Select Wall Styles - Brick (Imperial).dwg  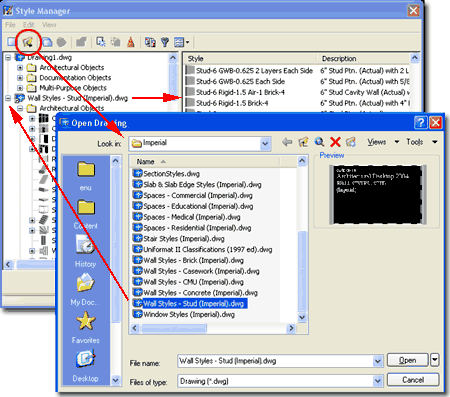click(188, 260)
